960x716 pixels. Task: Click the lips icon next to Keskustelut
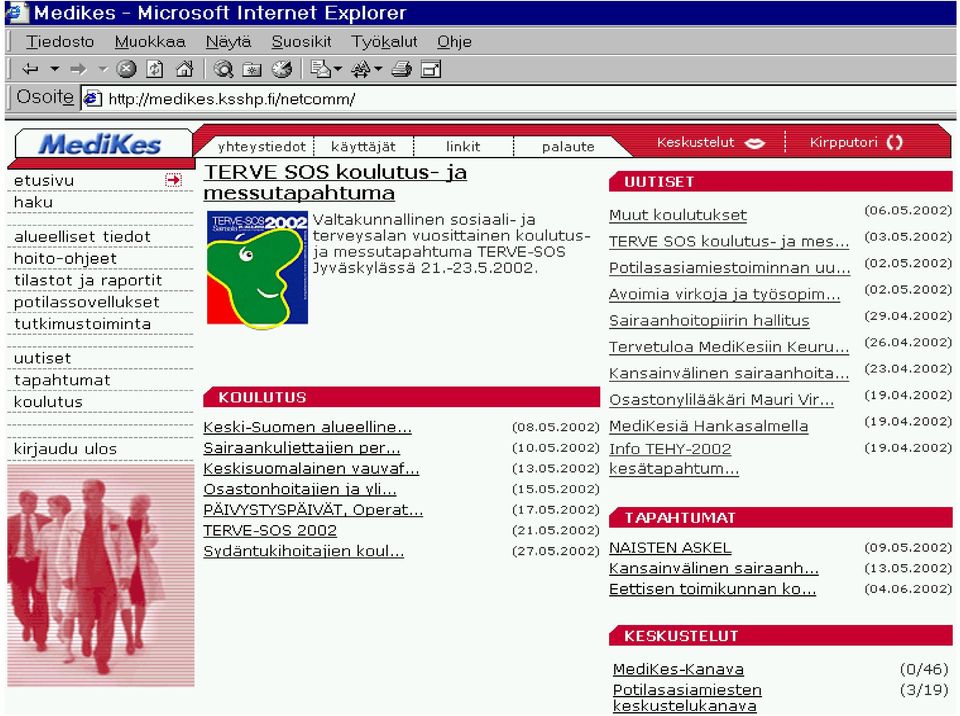(x=755, y=143)
